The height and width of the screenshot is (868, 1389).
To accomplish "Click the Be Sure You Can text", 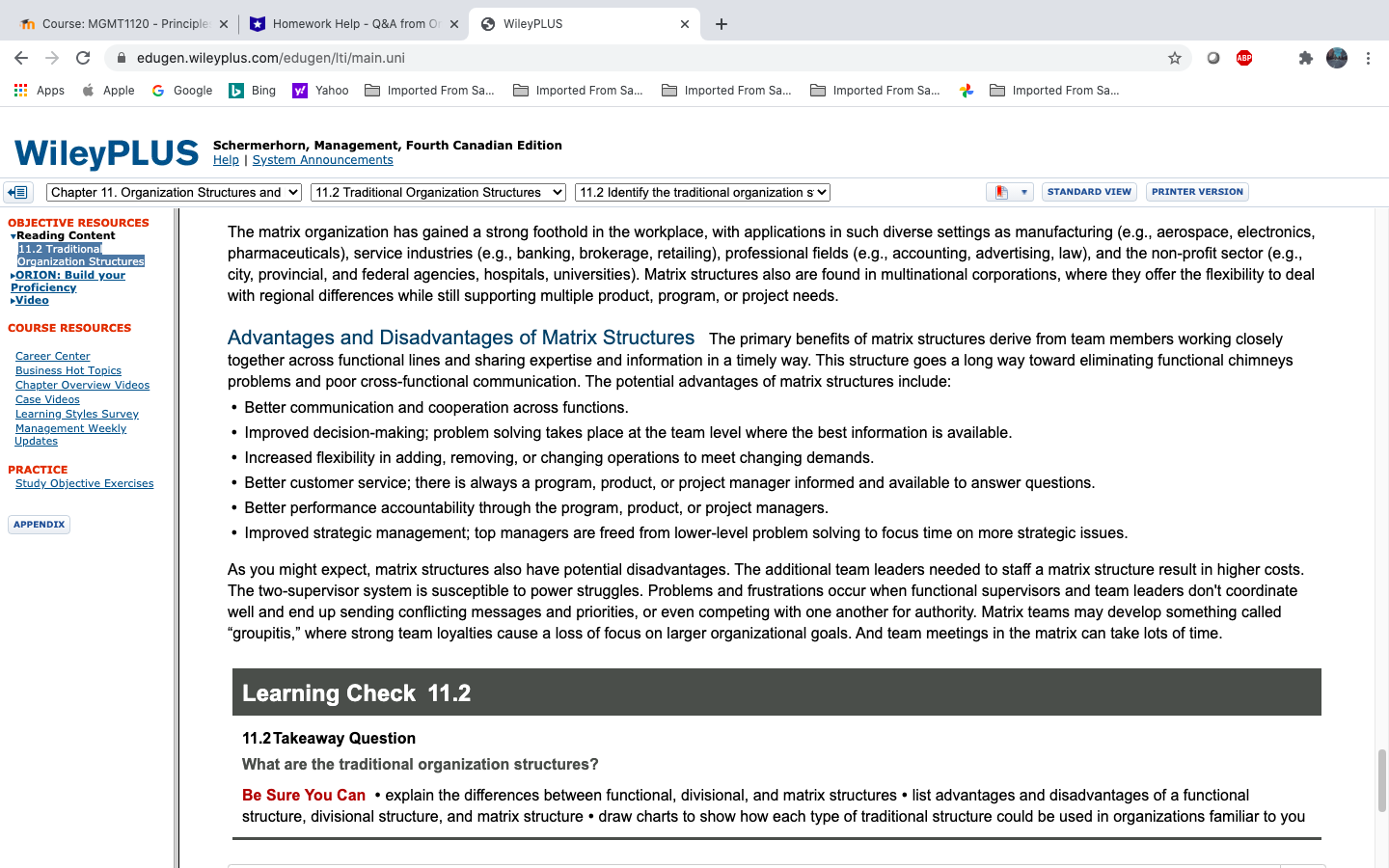I will pyautogui.click(x=304, y=795).
